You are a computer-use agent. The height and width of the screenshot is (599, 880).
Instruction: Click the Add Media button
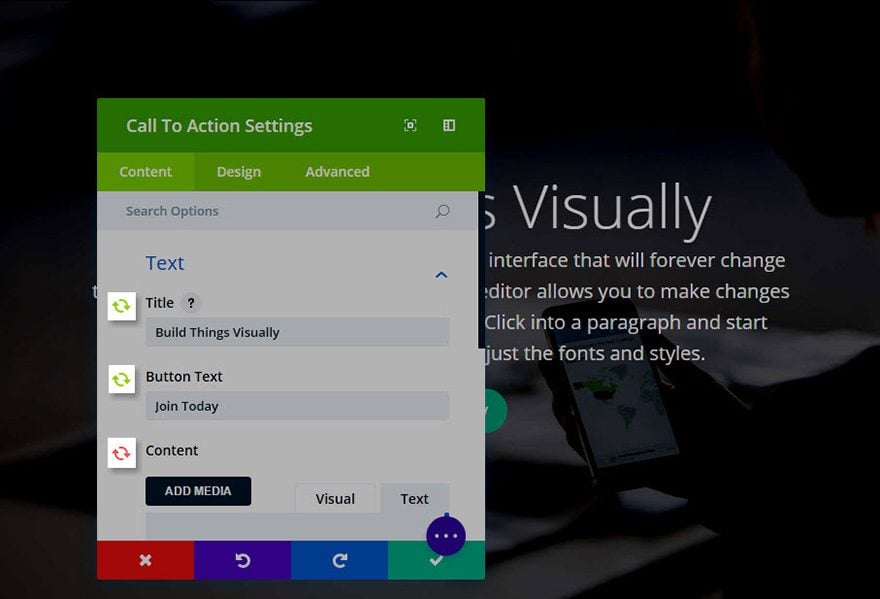coord(198,491)
